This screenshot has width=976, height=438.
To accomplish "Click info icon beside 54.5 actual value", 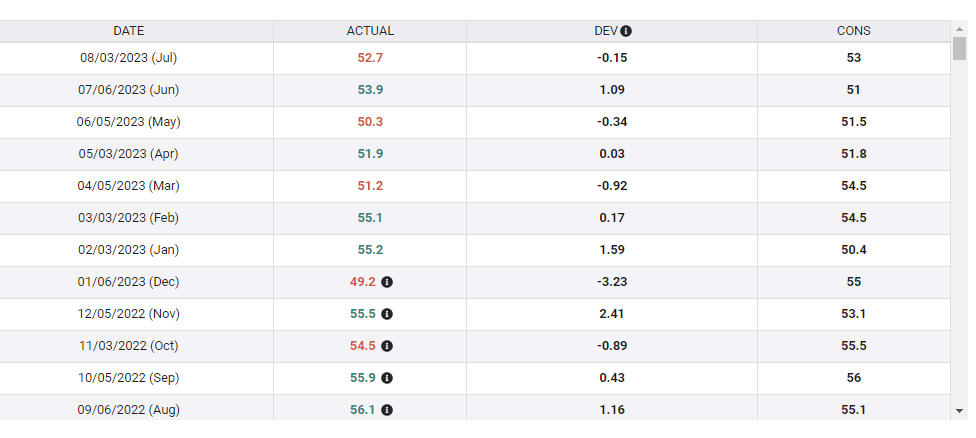I will [x=387, y=346].
